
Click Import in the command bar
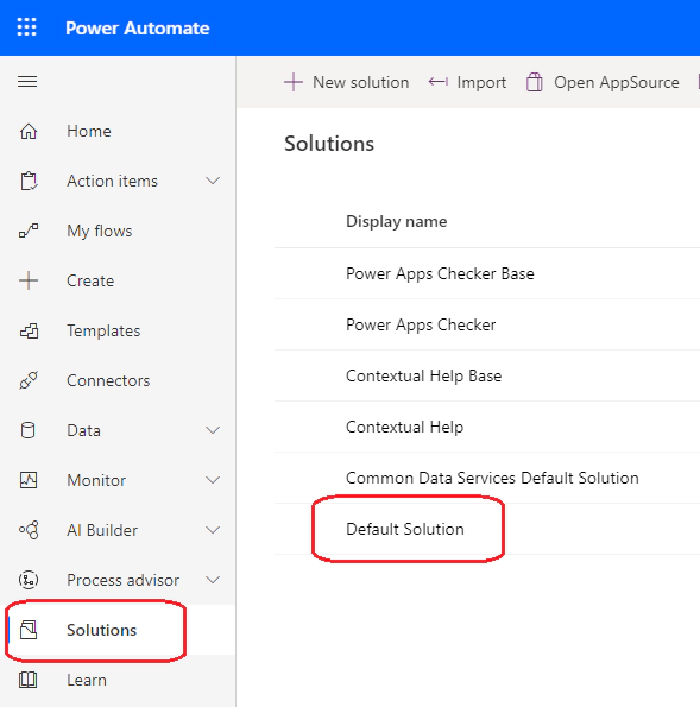tap(468, 83)
